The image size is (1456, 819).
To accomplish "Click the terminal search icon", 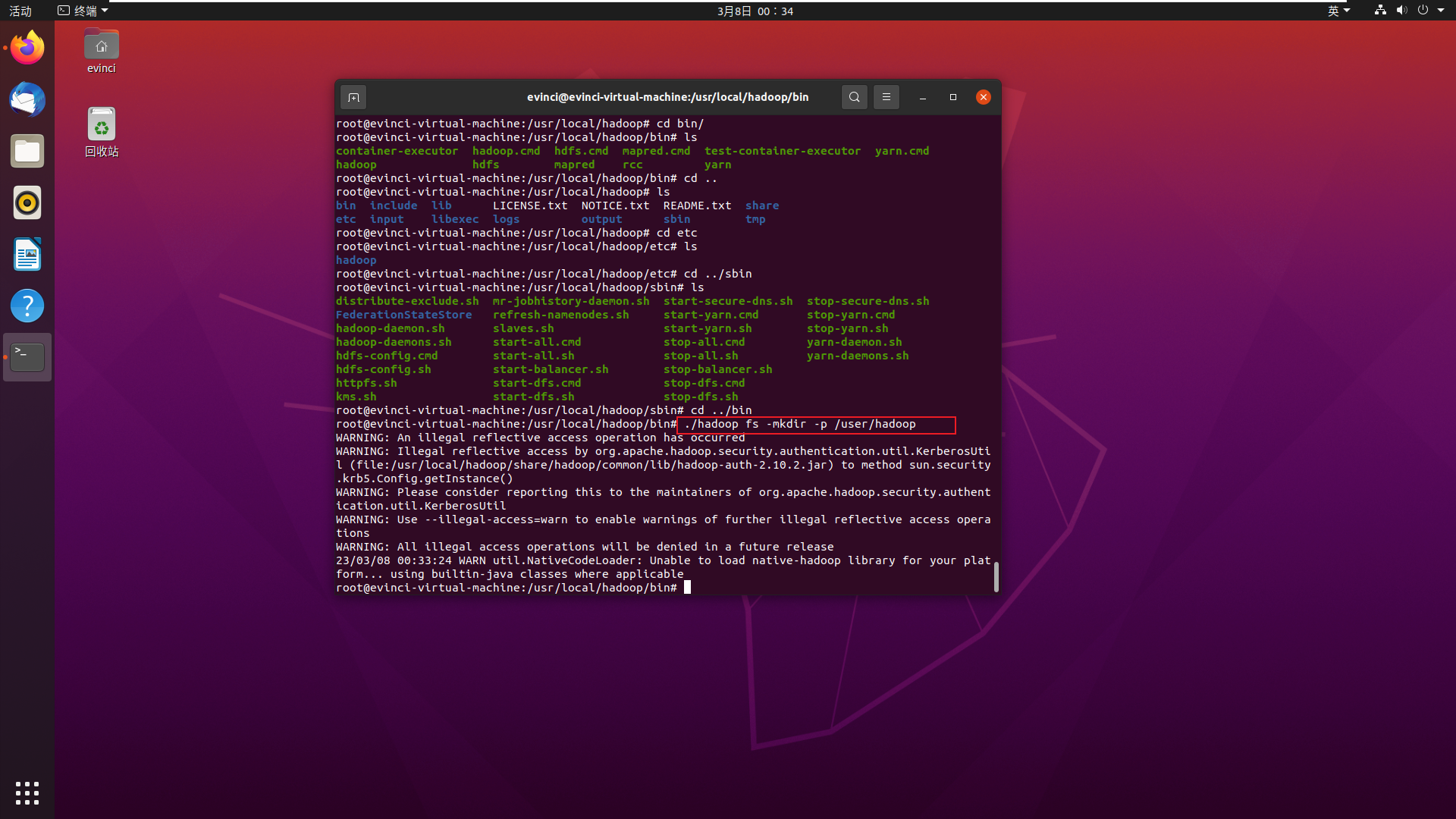I will (855, 97).
